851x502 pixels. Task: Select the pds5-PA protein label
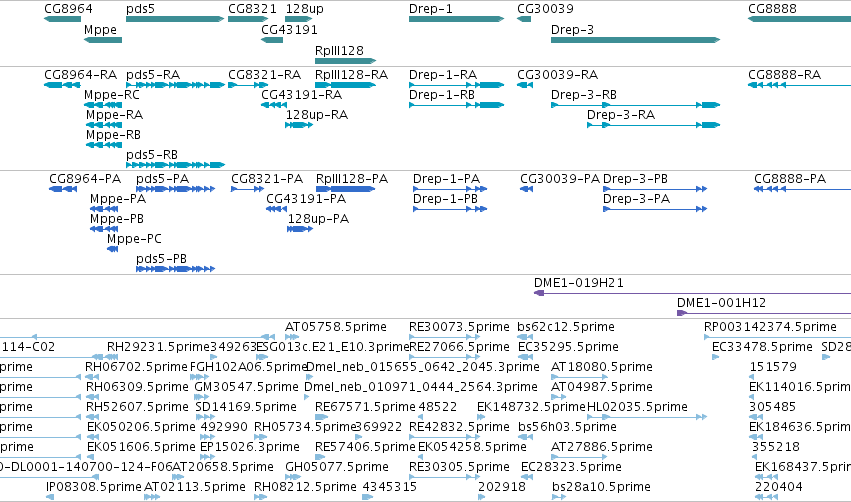pyautogui.click(x=162, y=179)
